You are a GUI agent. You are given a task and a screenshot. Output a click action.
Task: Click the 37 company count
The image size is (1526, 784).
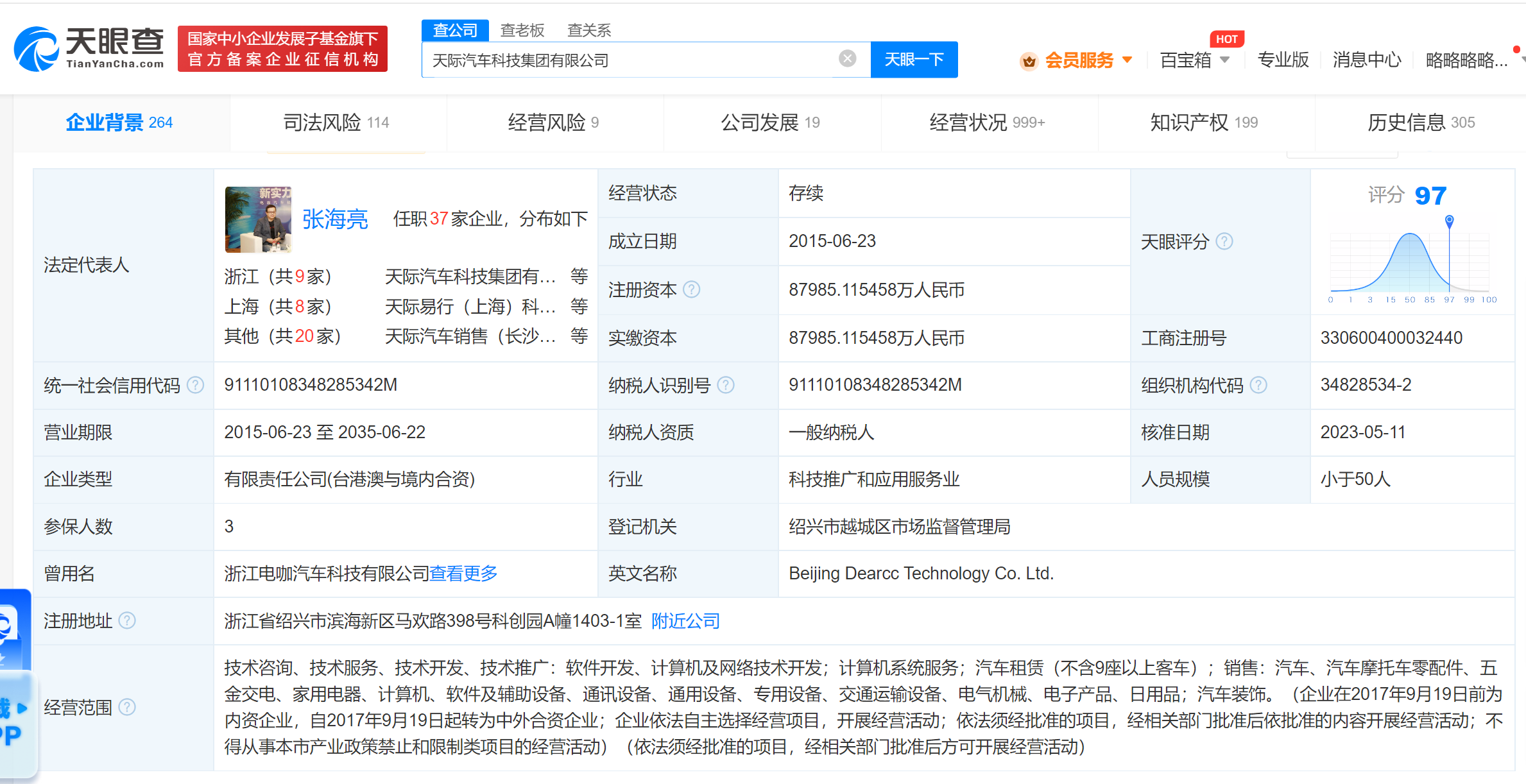pos(439,219)
